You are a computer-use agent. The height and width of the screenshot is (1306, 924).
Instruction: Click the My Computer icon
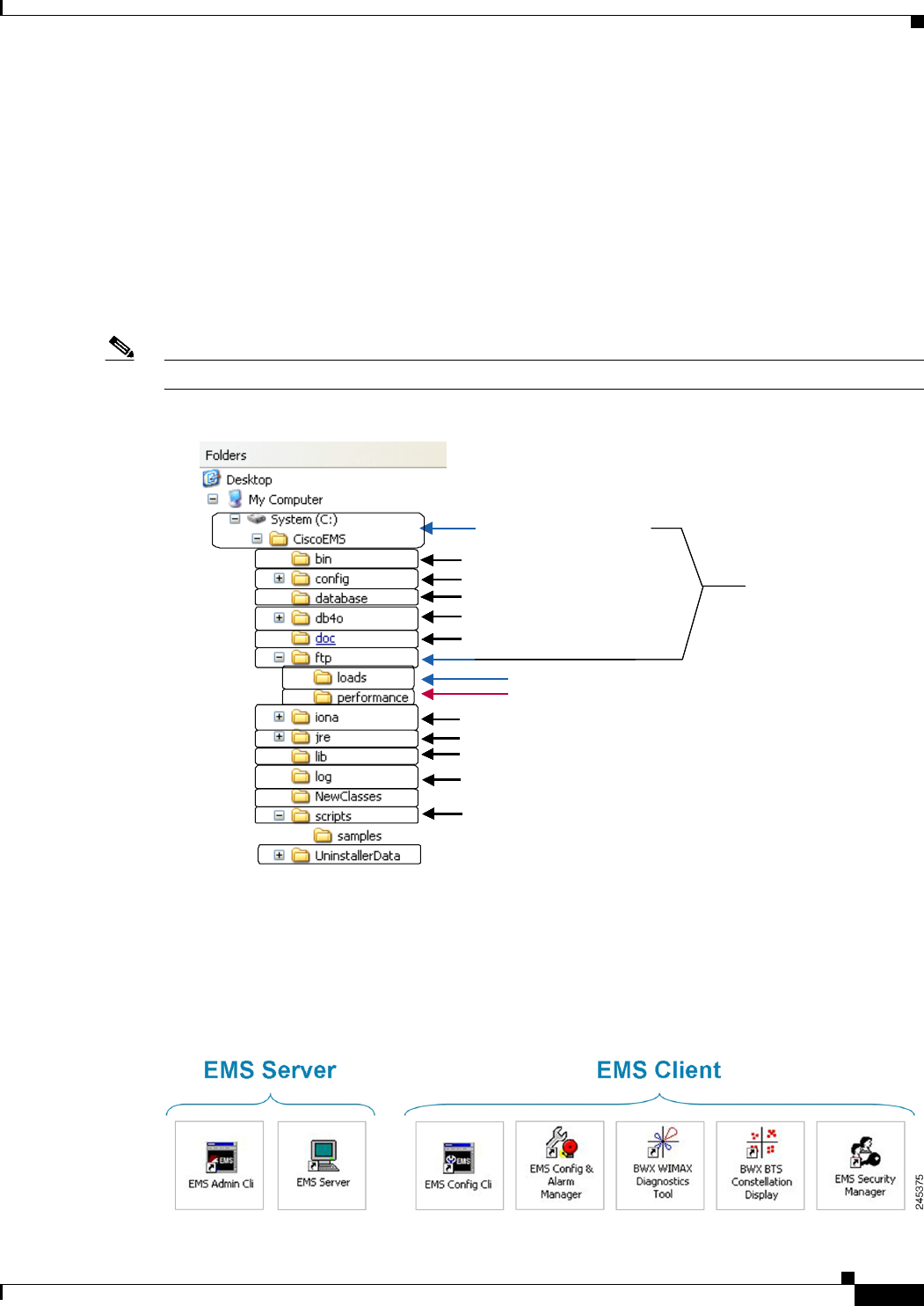pos(235,499)
